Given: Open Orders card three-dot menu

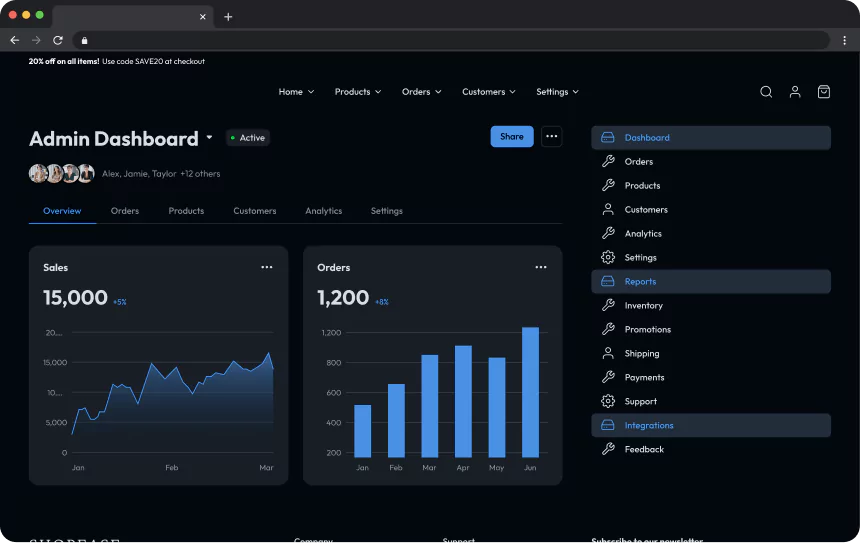Looking at the screenshot, I should click(541, 267).
